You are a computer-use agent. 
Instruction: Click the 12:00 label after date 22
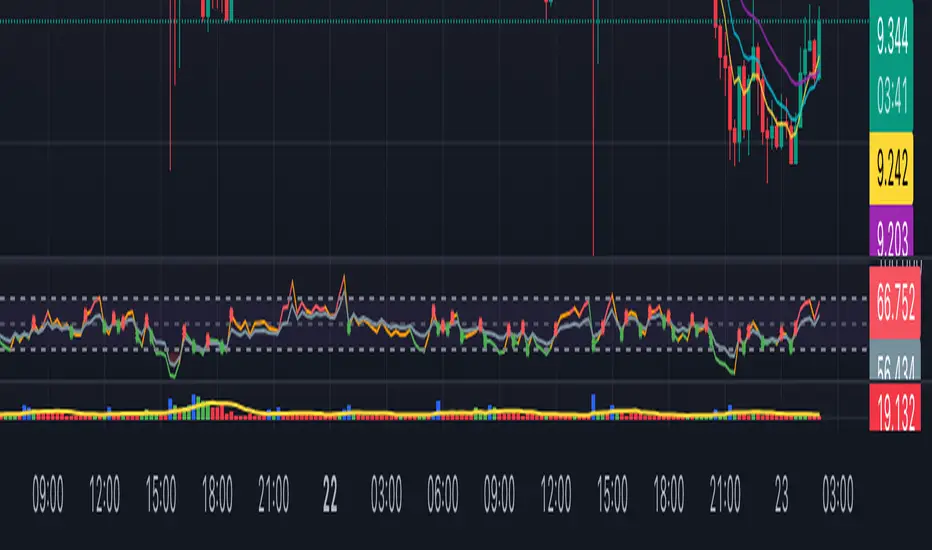(556, 494)
